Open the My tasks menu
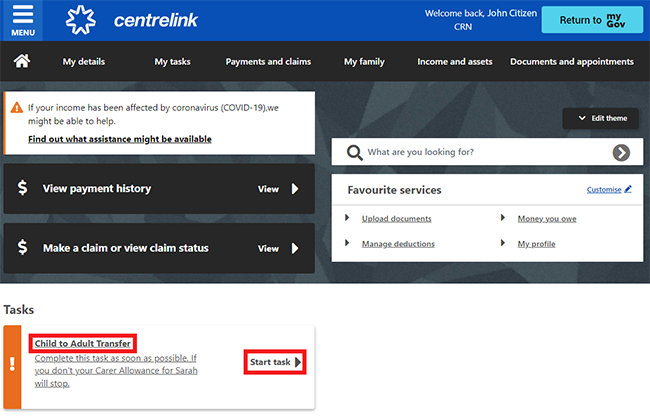 pos(172,62)
